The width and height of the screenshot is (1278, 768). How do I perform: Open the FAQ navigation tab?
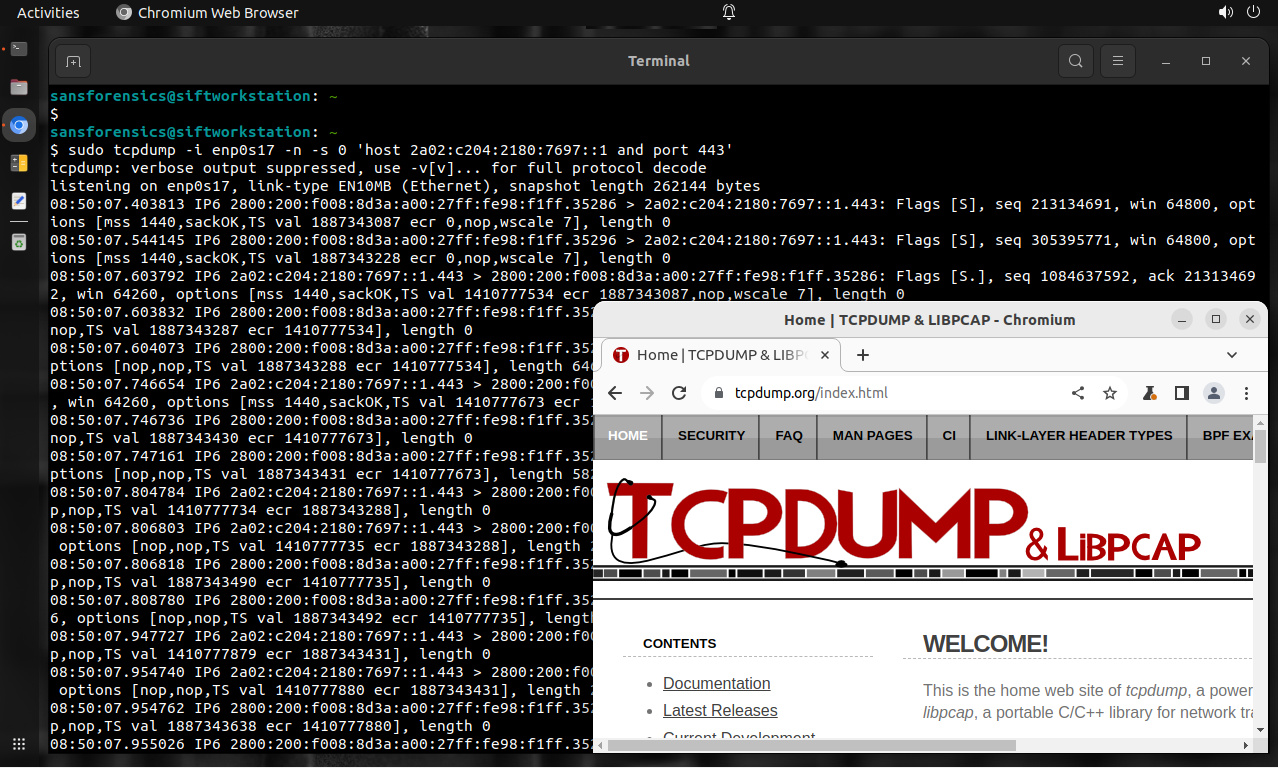(x=789, y=436)
